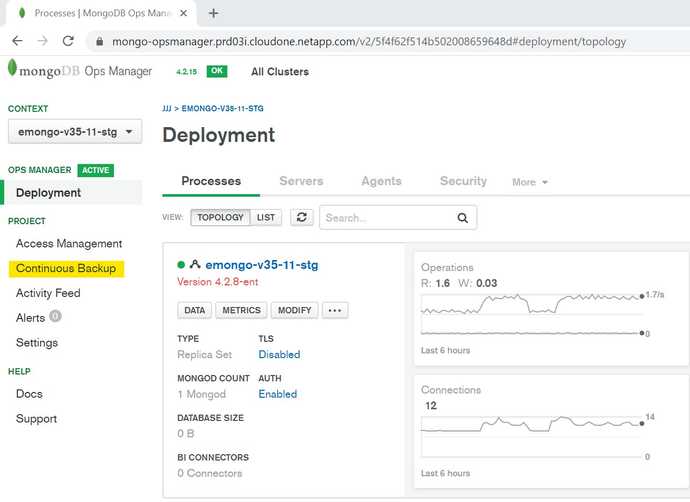Click the JJJ breadcrumb link

pos(167,108)
